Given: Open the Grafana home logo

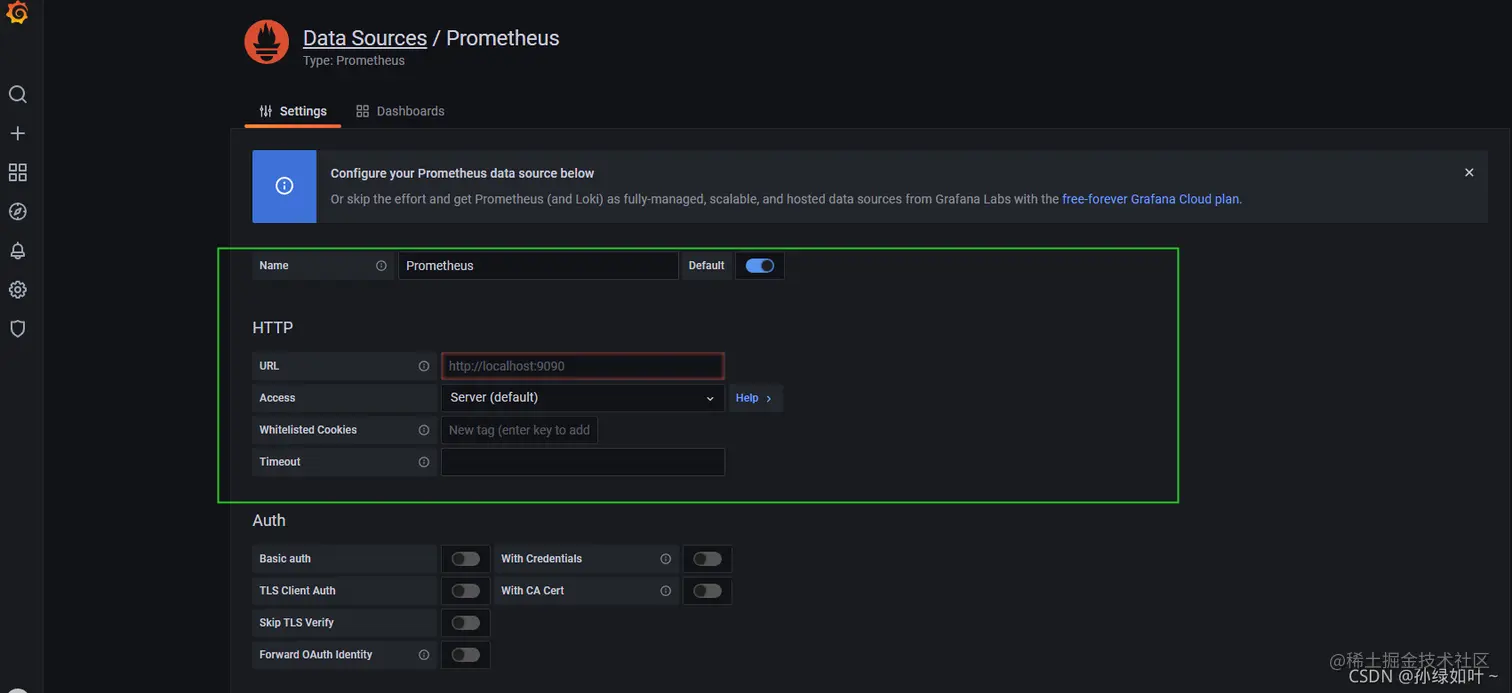Looking at the screenshot, I should (17, 14).
